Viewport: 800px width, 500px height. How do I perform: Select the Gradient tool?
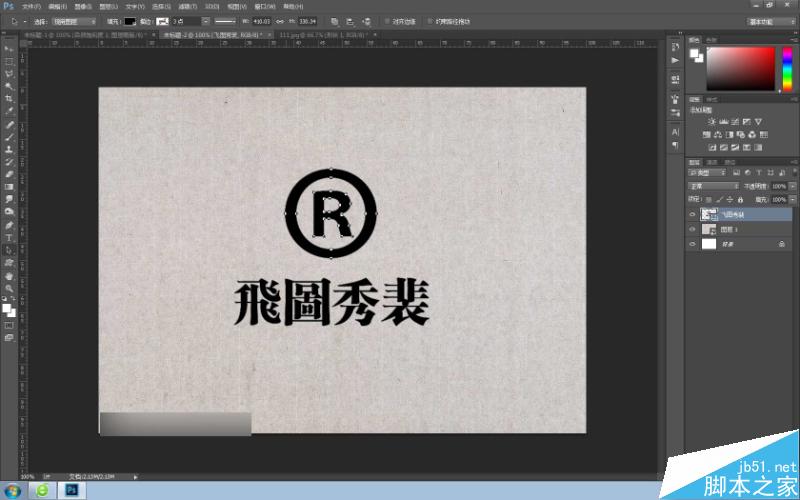9,187
